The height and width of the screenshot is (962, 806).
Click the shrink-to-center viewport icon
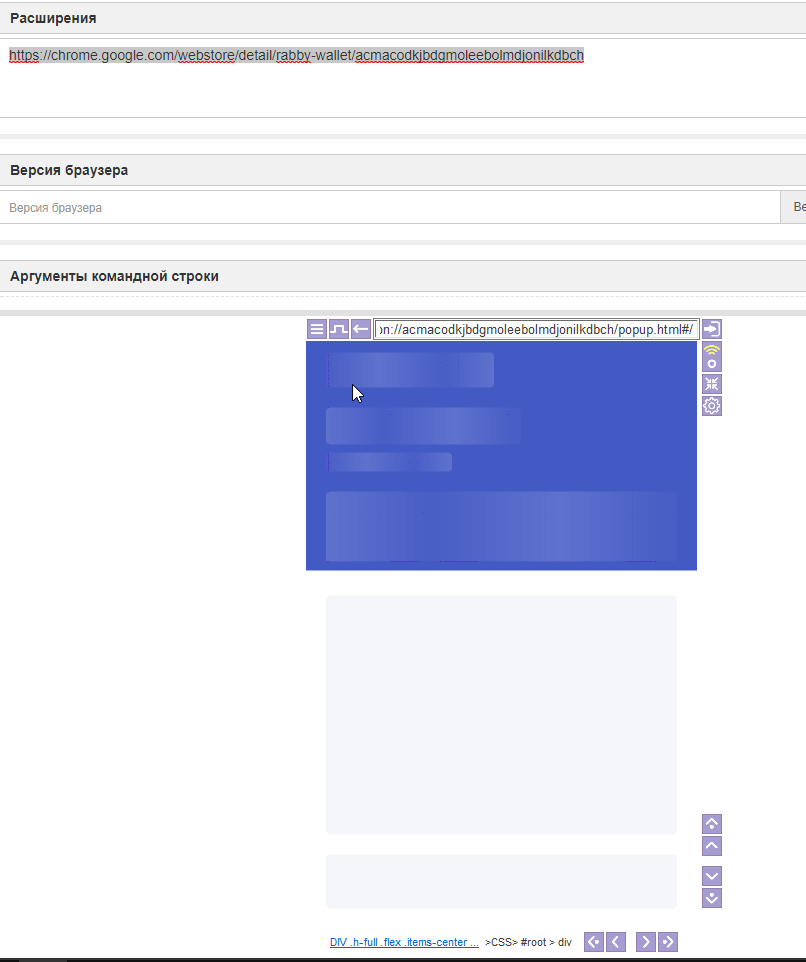[711, 383]
